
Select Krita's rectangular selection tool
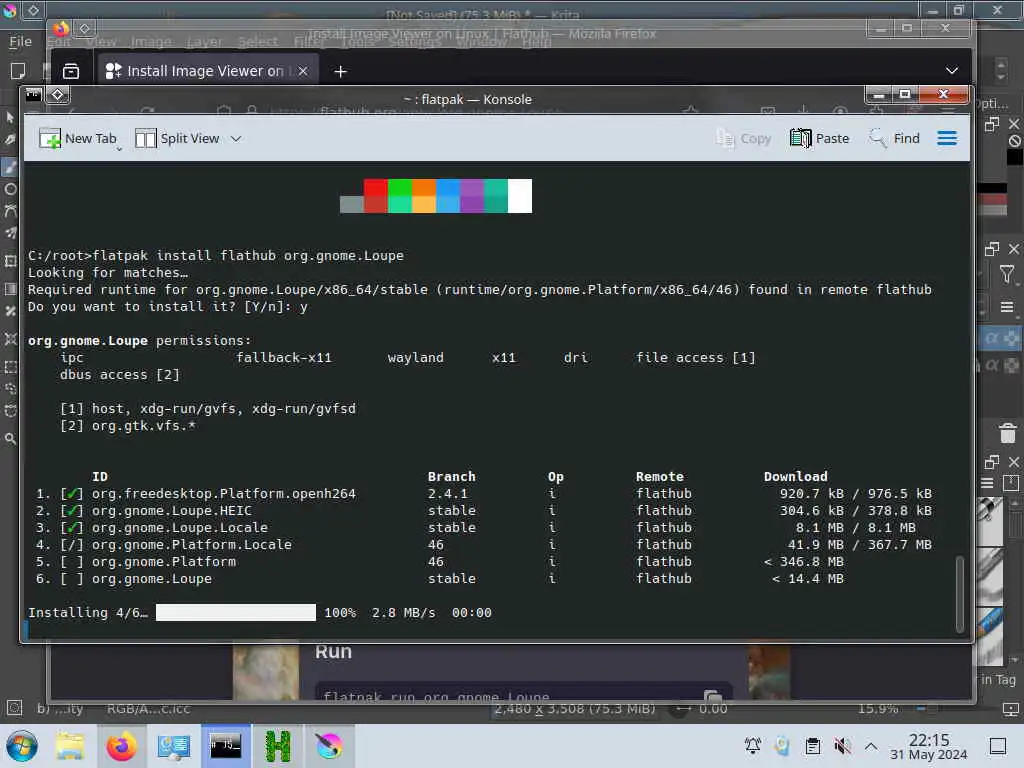point(10,367)
